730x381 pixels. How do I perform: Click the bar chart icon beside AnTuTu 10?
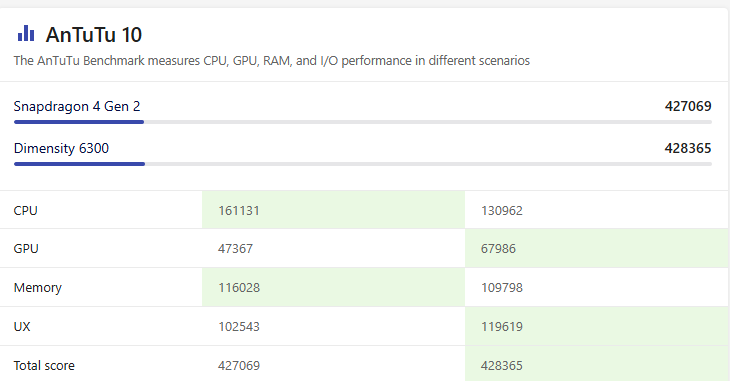(x=26, y=34)
